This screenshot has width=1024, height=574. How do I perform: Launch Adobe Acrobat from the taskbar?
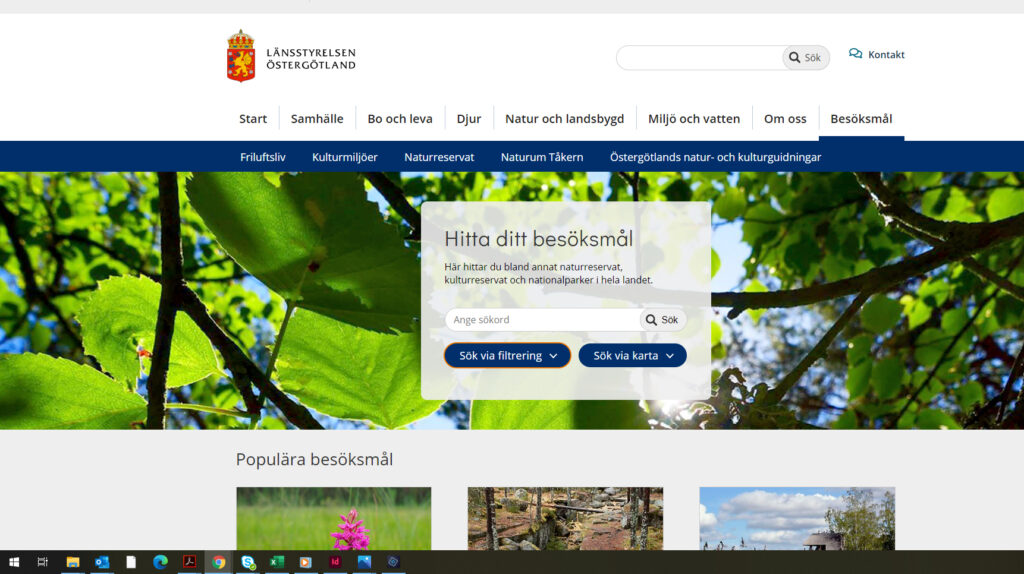pyautogui.click(x=189, y=562)
